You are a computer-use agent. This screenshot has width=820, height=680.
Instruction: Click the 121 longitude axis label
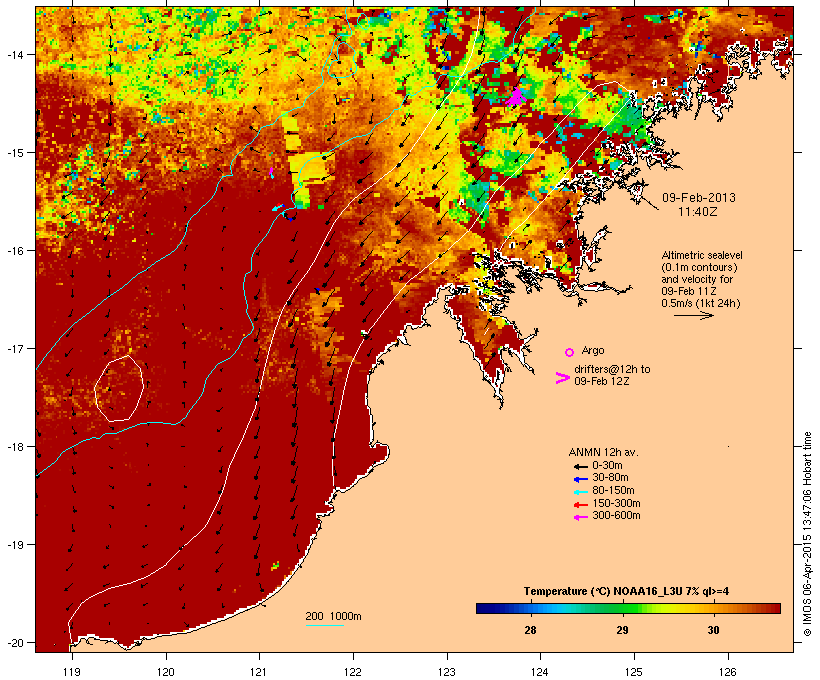(x=259, y=672)
